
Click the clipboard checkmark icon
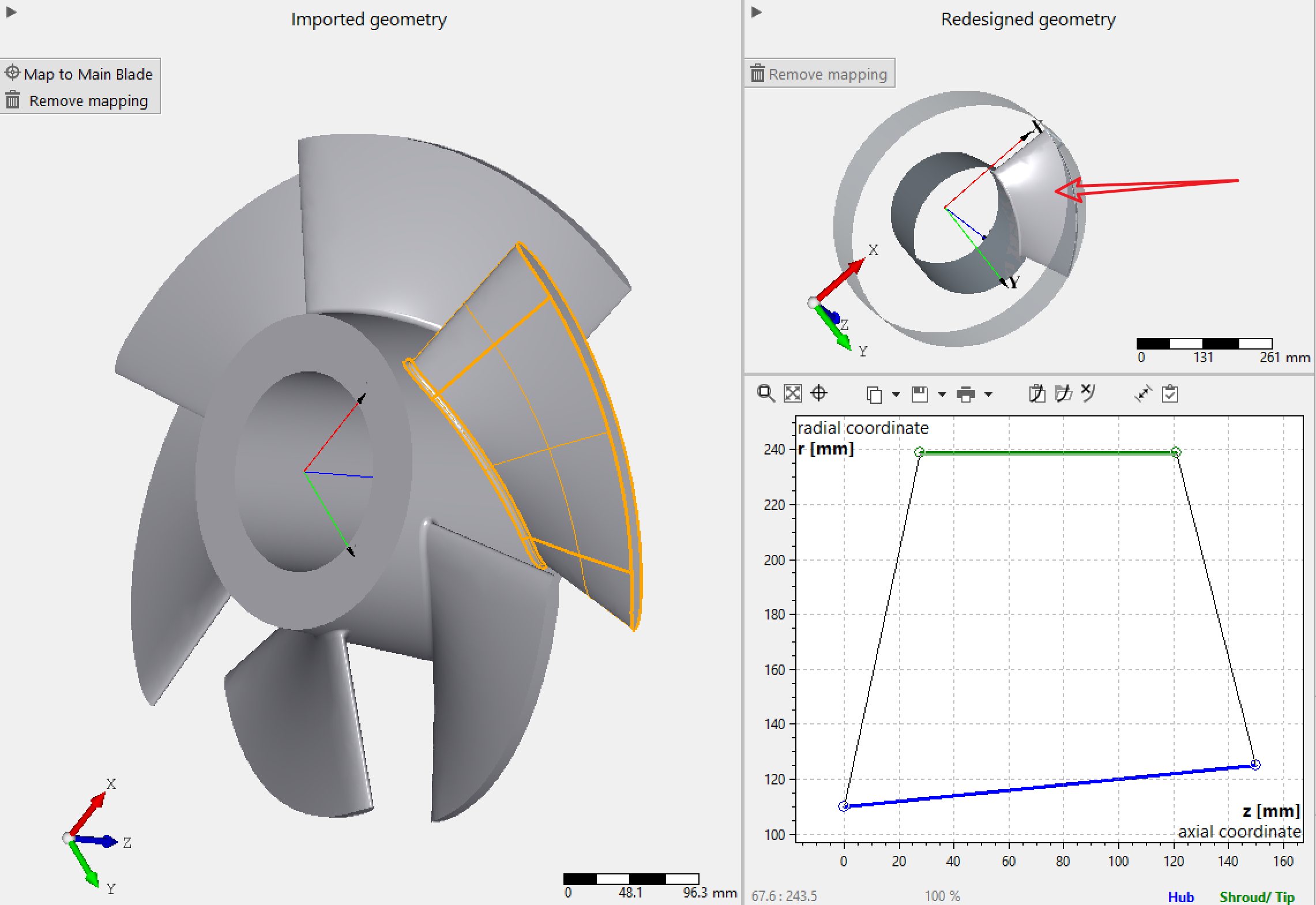point(1170,394)
